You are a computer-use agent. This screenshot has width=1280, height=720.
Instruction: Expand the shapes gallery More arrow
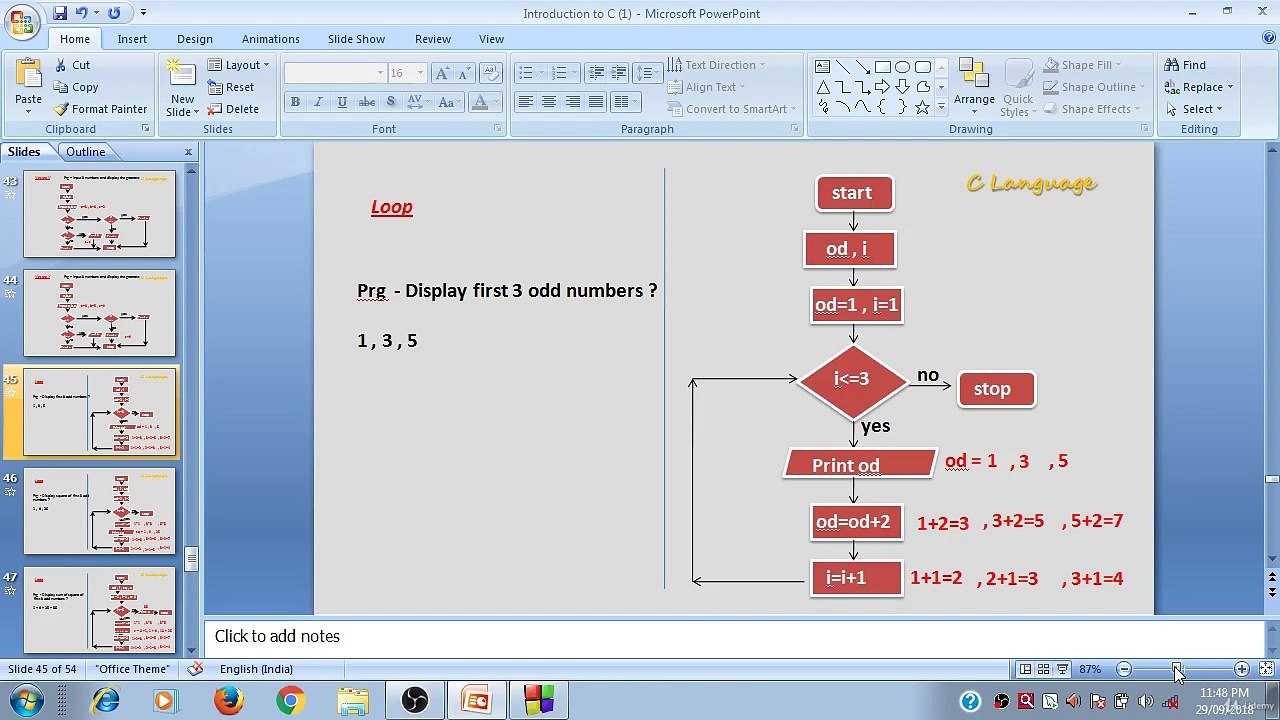[941, 109]
